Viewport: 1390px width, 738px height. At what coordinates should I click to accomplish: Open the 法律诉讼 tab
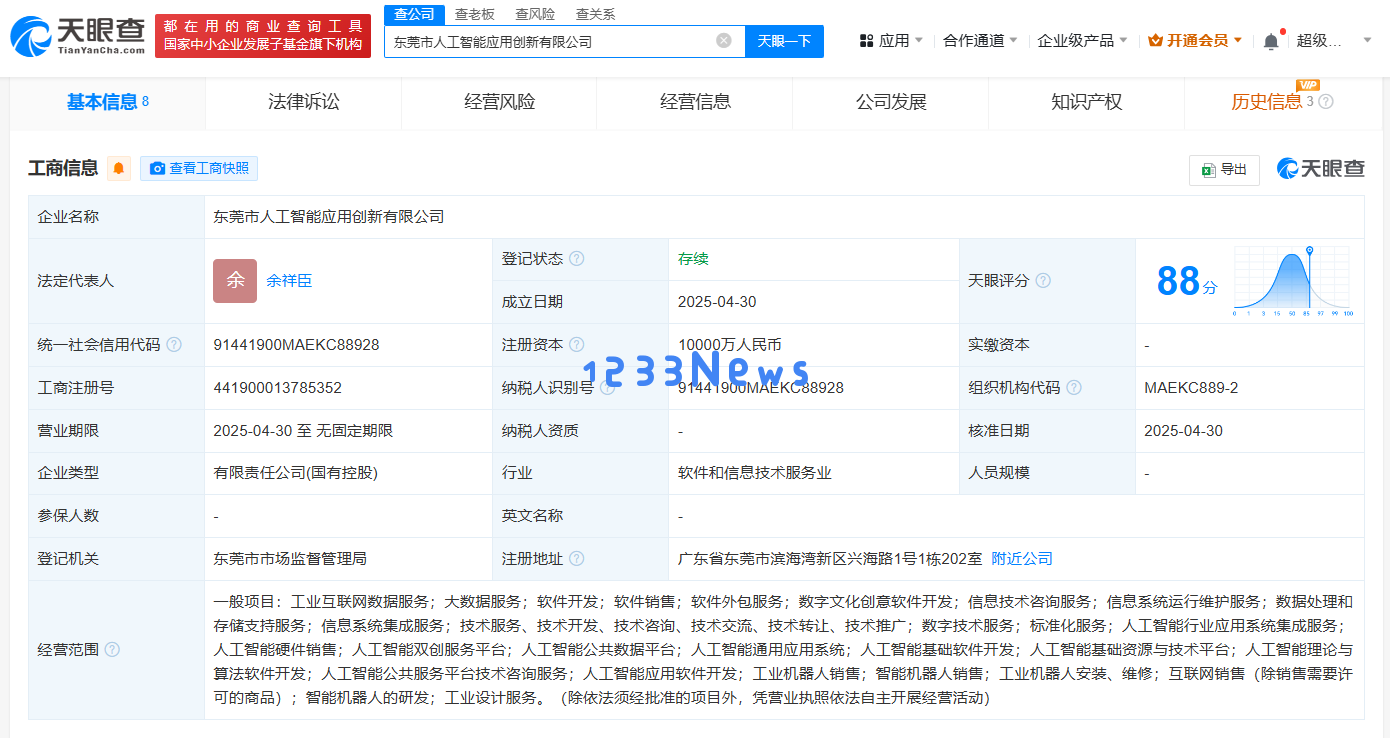point(304,102)
